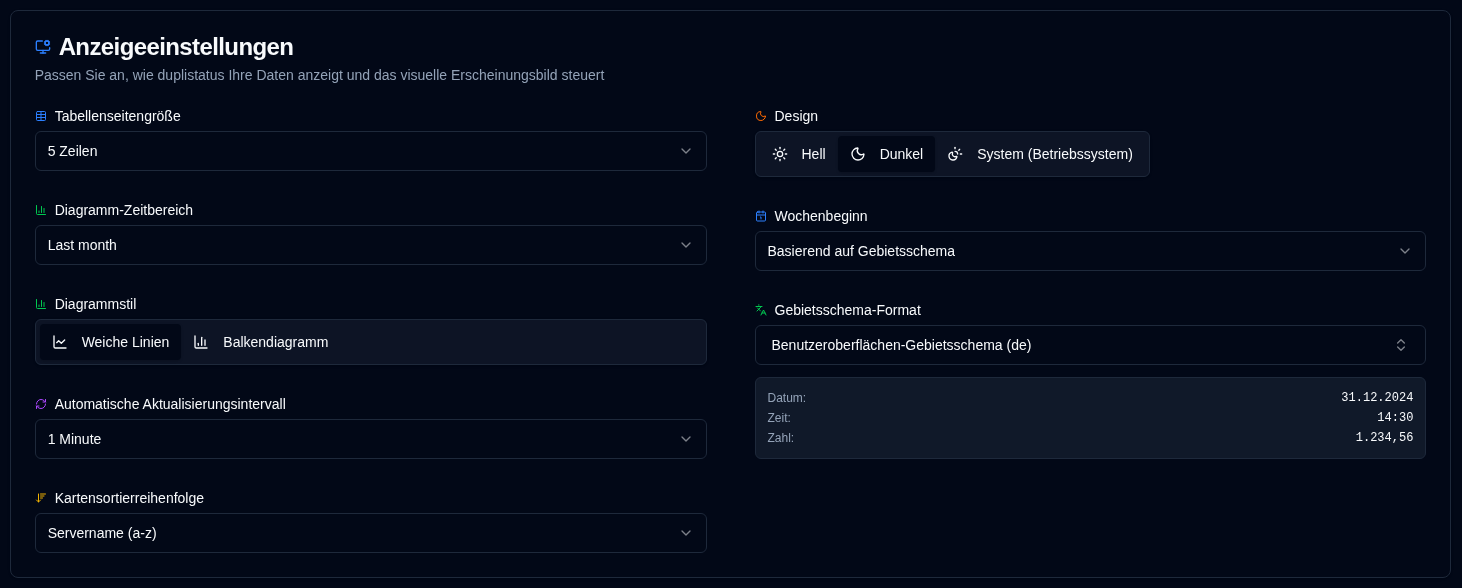Click the number value 1.234,56
1462x588 pixels.
pos(1384,438)
